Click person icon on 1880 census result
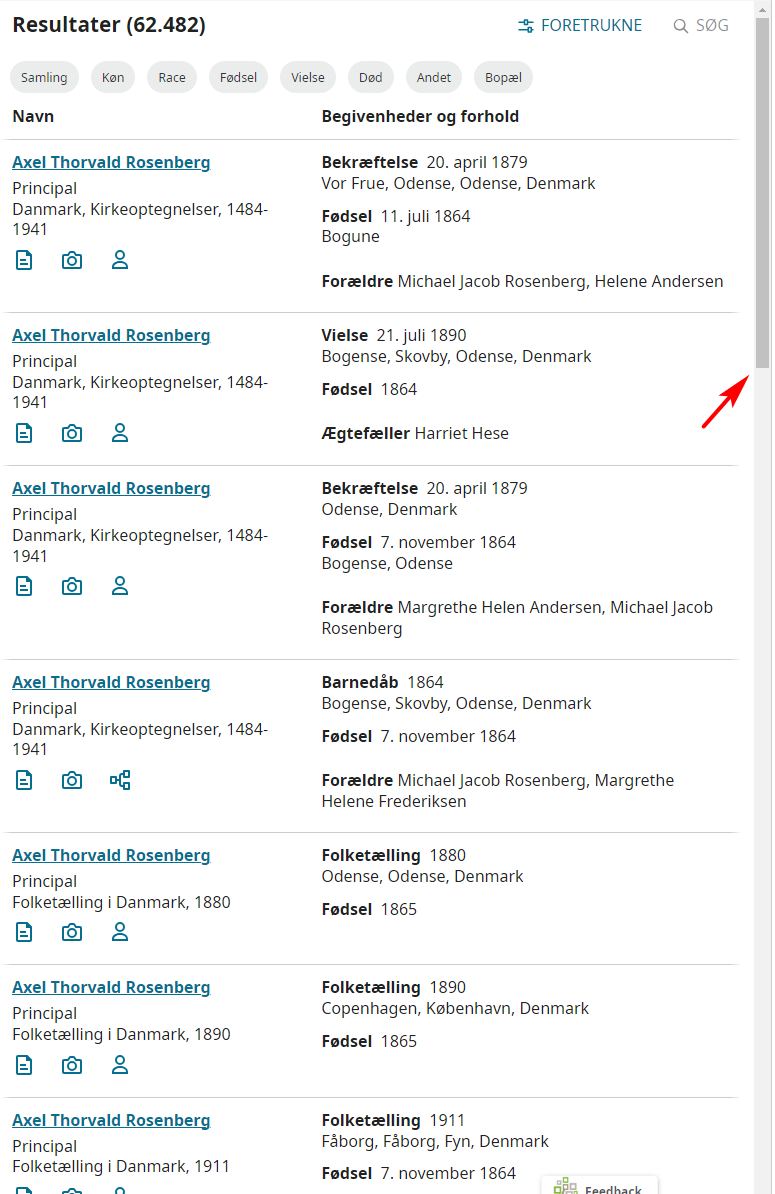This screenshot has width=775, height=1194. click(x=120, y=932)
